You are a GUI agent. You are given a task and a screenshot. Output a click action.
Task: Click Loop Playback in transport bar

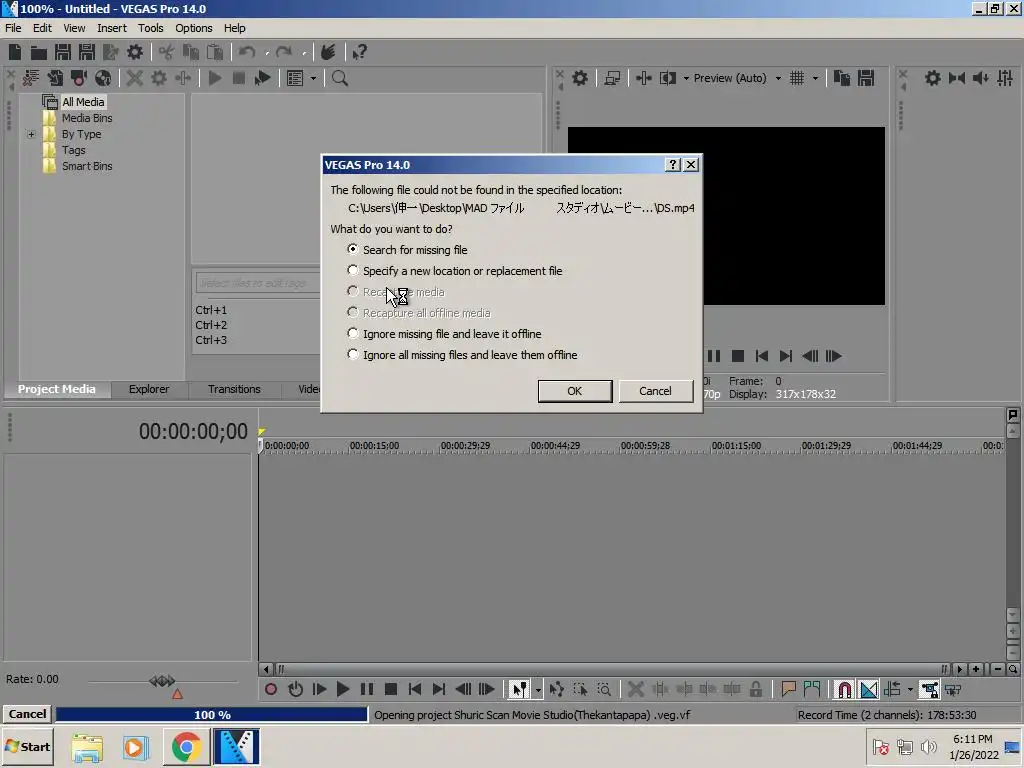[x=295, y=690]
